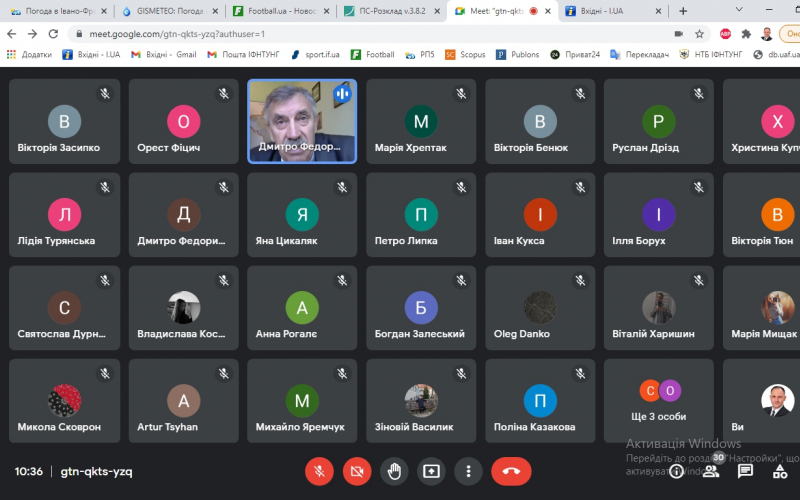Image resolution: width=800 pixels, height=500 pixels.
Task: Switch to Погода в Івано-Фр browser tab
Action: tap(57, 11)
